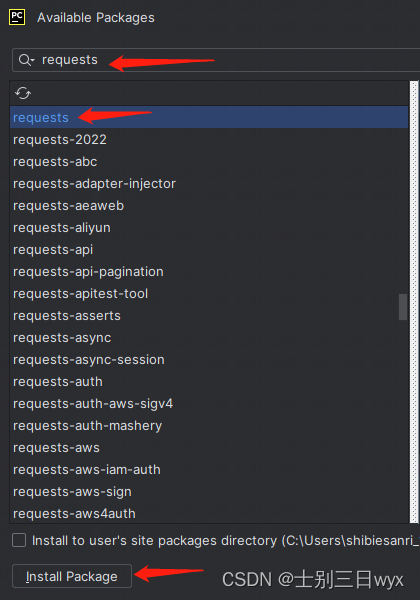Select the requests package entry
This screenshot has height=600, width=420.
click(x=209, y=117)
